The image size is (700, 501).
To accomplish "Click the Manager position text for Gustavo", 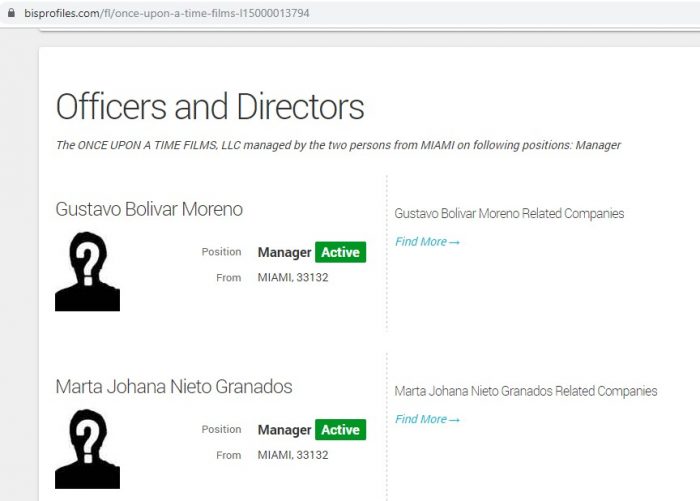I will 284,253.
